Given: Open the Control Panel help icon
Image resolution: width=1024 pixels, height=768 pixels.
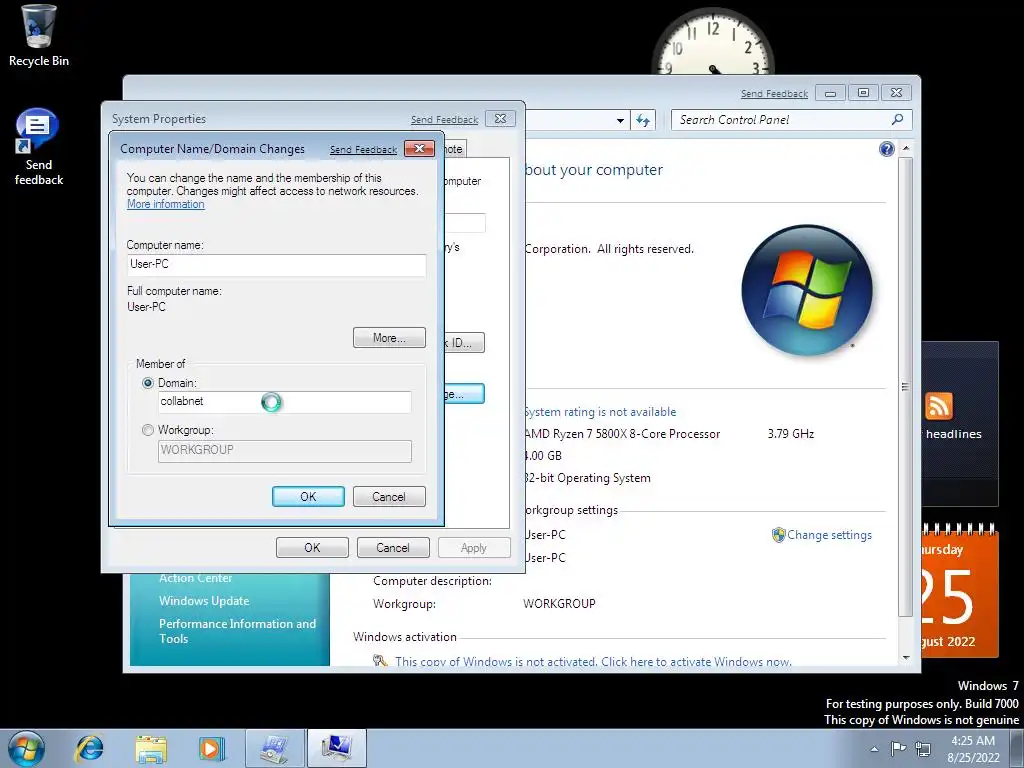Looking at the screenshot, I should coord(886,149).
